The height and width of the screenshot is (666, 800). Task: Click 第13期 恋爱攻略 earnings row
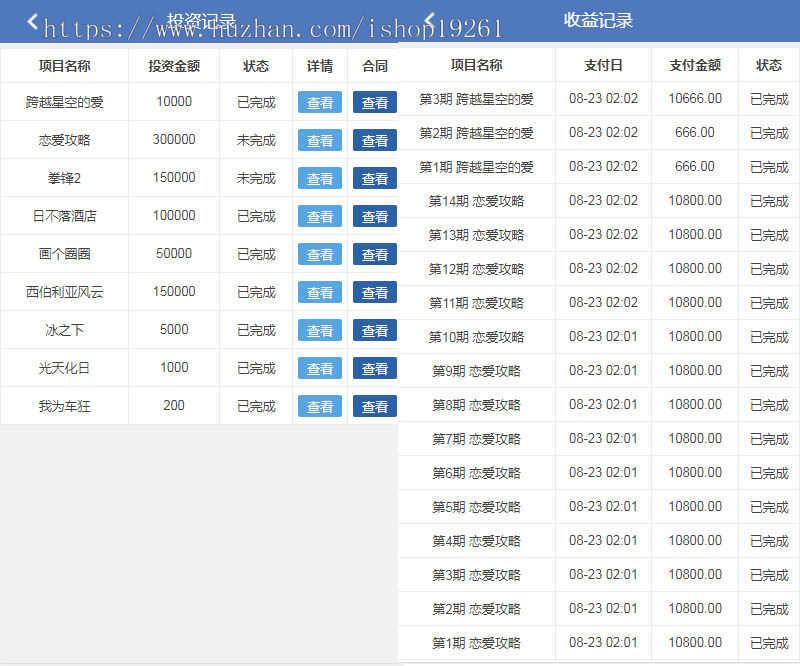coord(598,235)
